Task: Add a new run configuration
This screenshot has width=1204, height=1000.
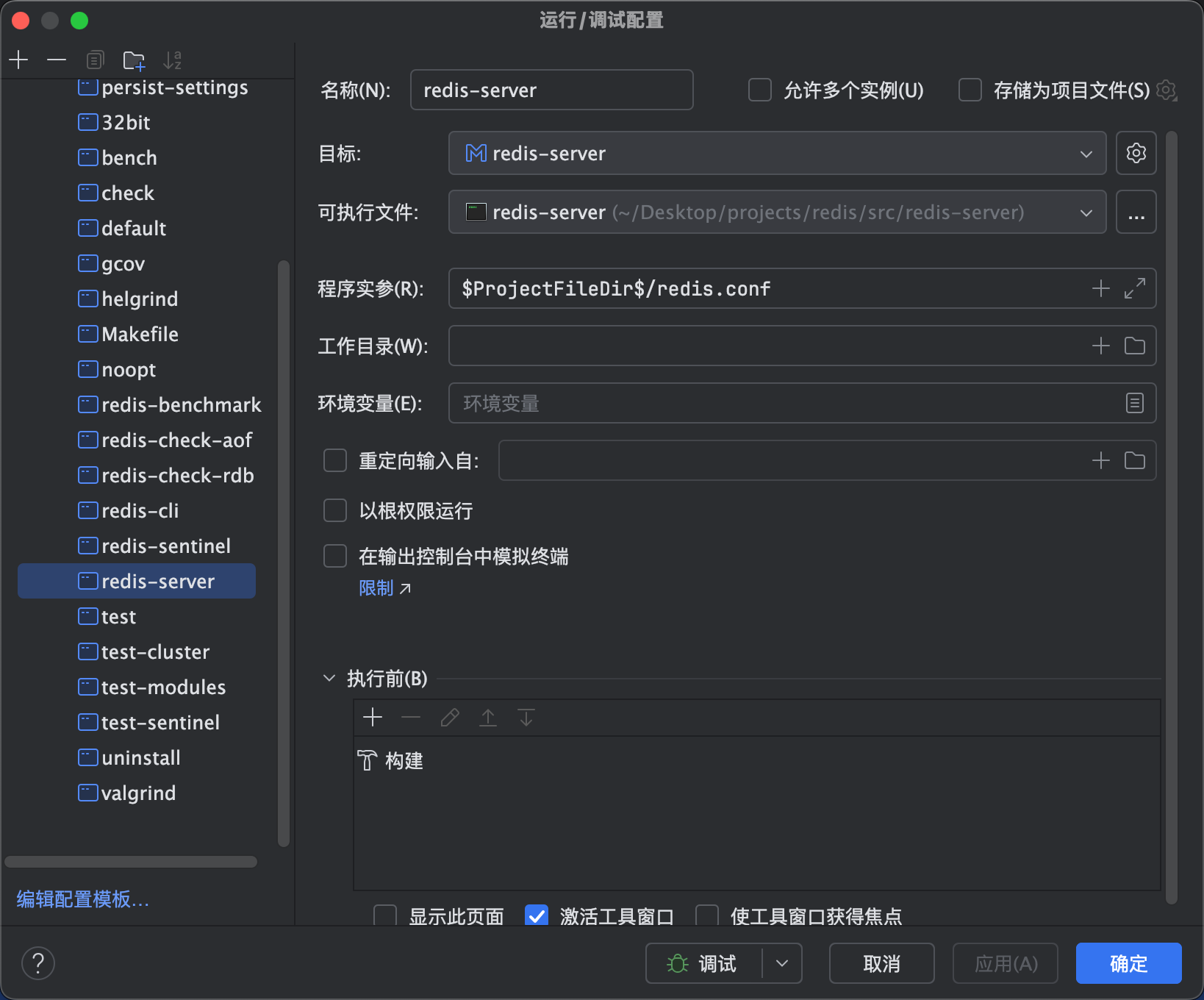Action: (18, 60)
